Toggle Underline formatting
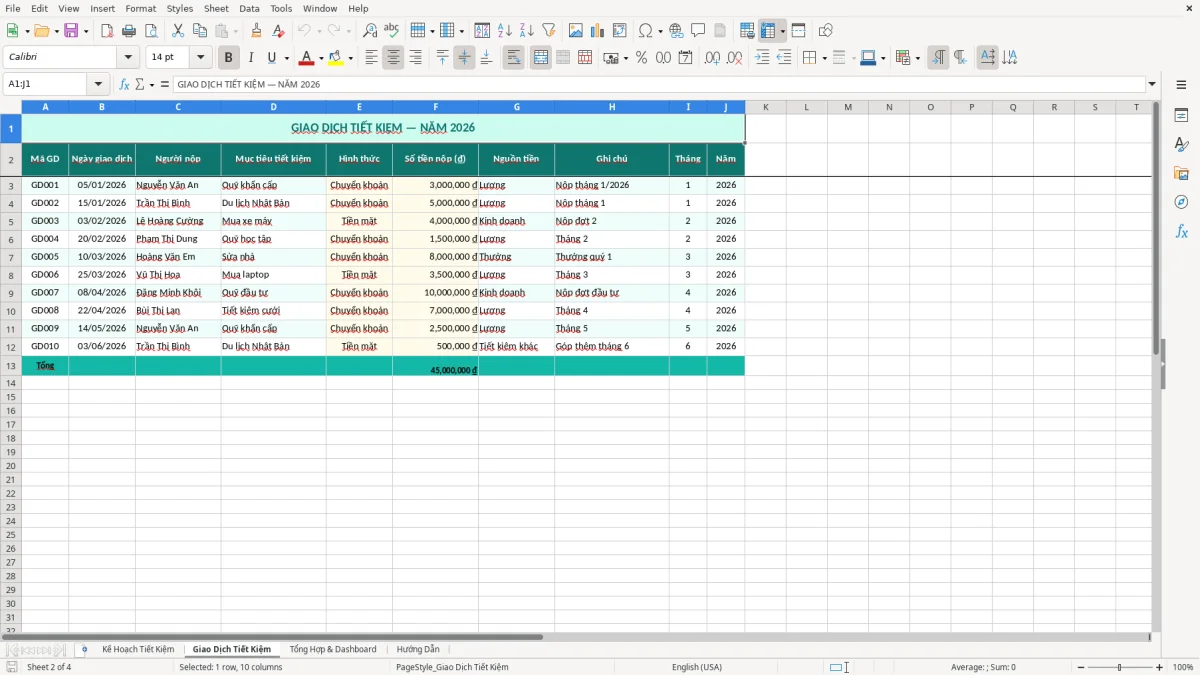Image resolution: width=1200 pixels, height=675 pixels. tap(271, 58)
